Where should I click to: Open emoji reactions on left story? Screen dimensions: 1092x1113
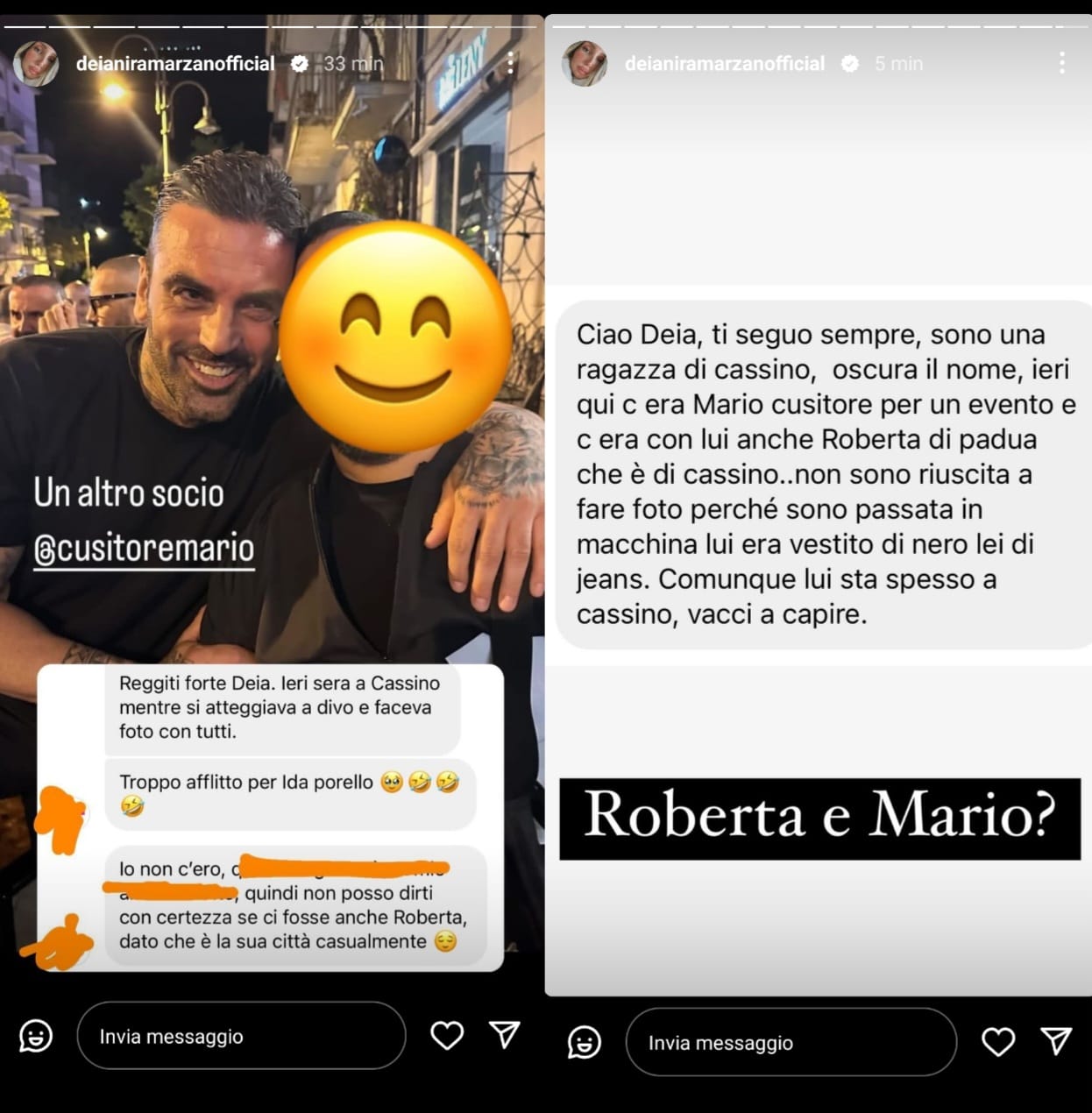(36, 1036)
